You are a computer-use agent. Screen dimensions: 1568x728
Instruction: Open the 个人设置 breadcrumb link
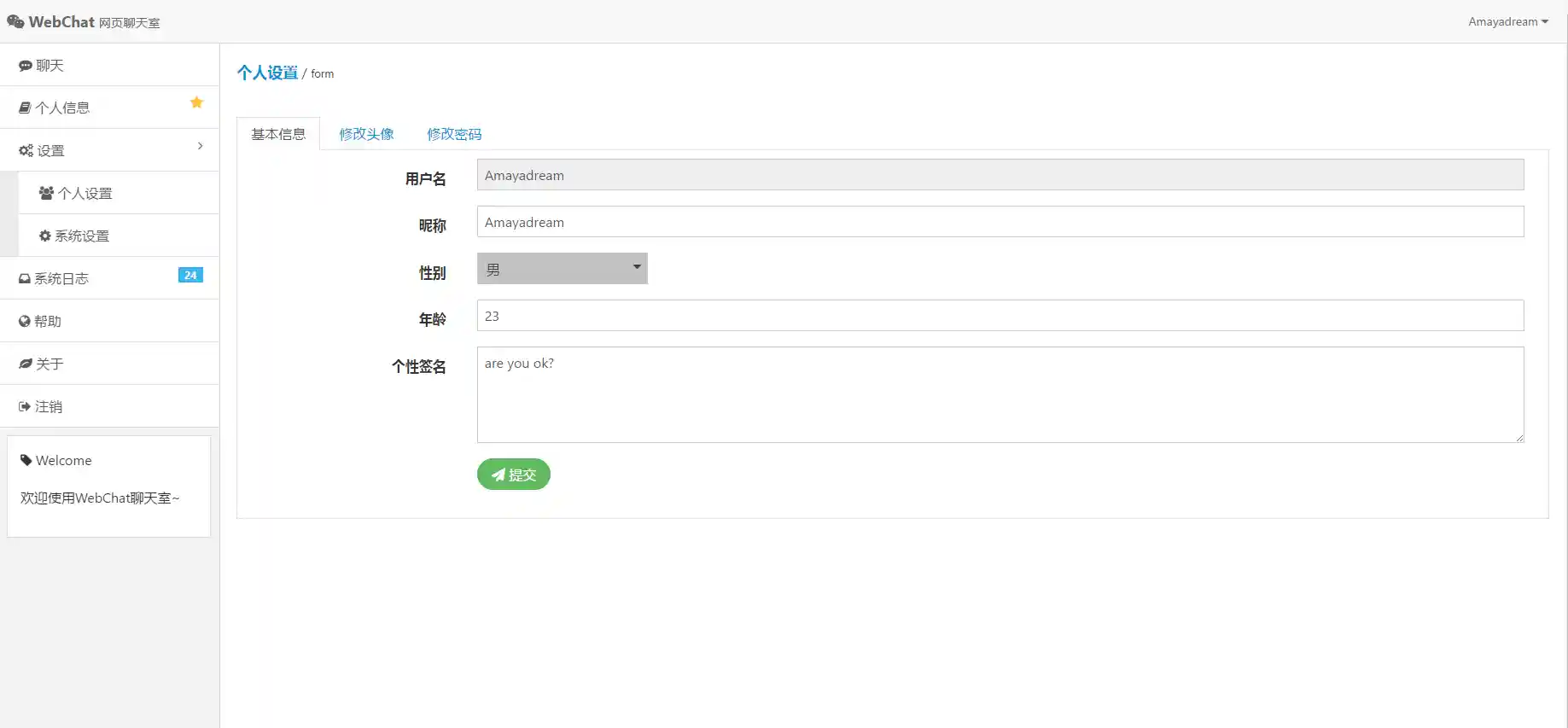tap(267, 73)
